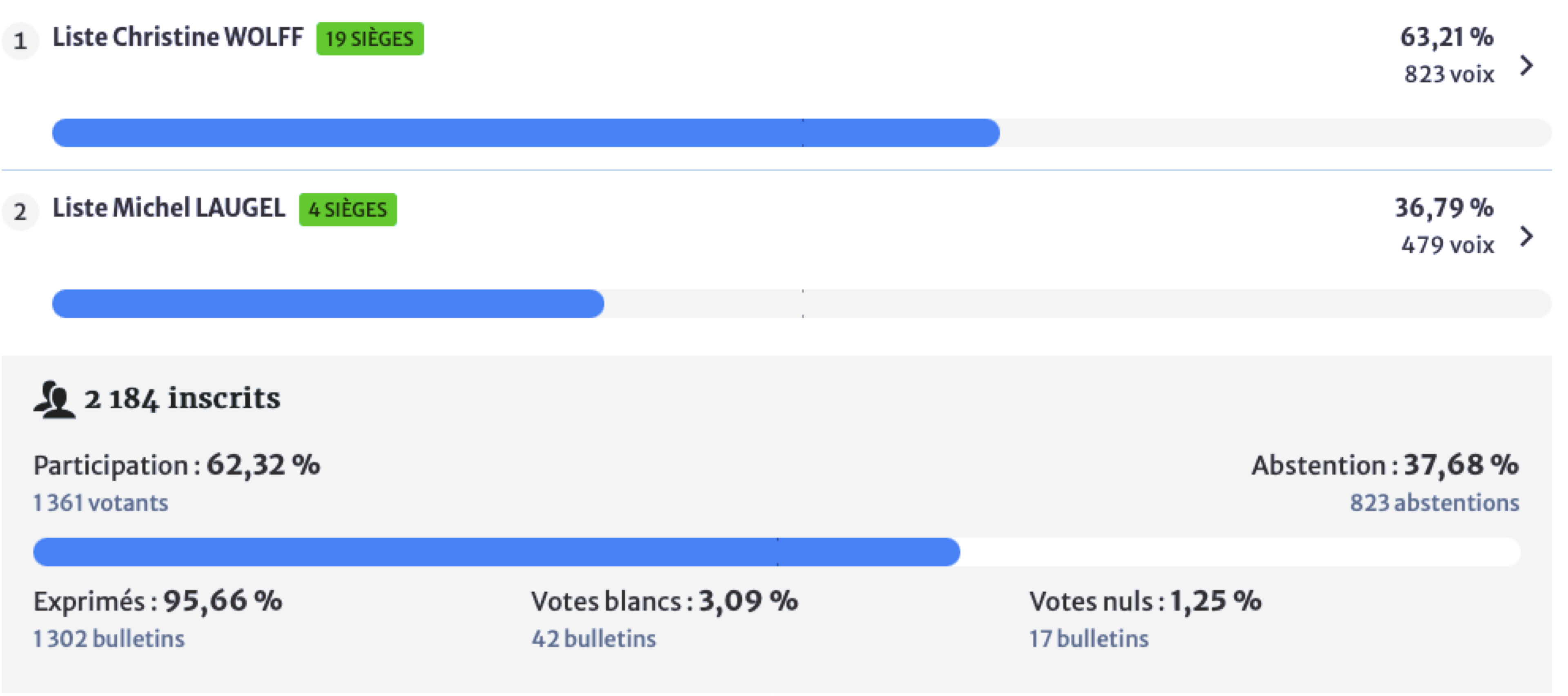The width and height of the screenshot is (1568, 696).
Task: Click the 2 184 inscrits heading
Action: click(x=182, y=399)
